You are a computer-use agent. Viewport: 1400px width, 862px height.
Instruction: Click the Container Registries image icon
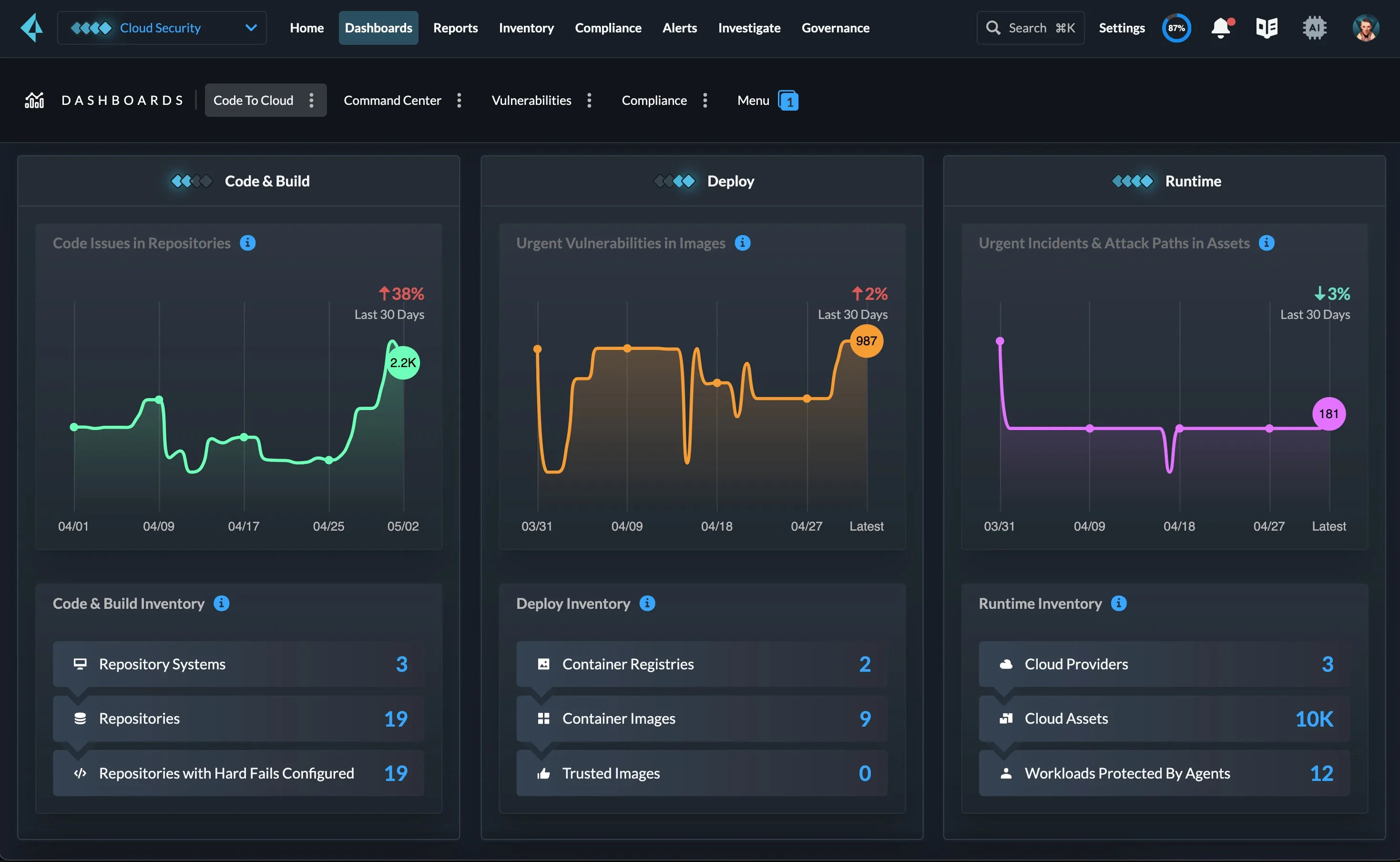point(543,664)
